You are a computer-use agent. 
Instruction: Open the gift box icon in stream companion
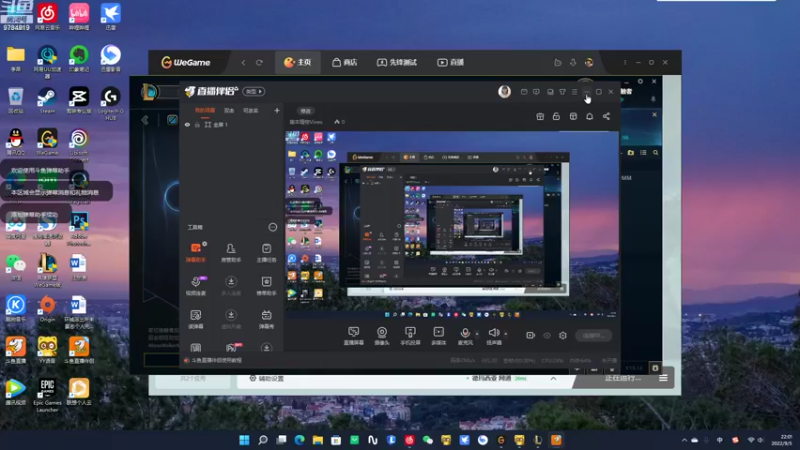click(540, 116)
